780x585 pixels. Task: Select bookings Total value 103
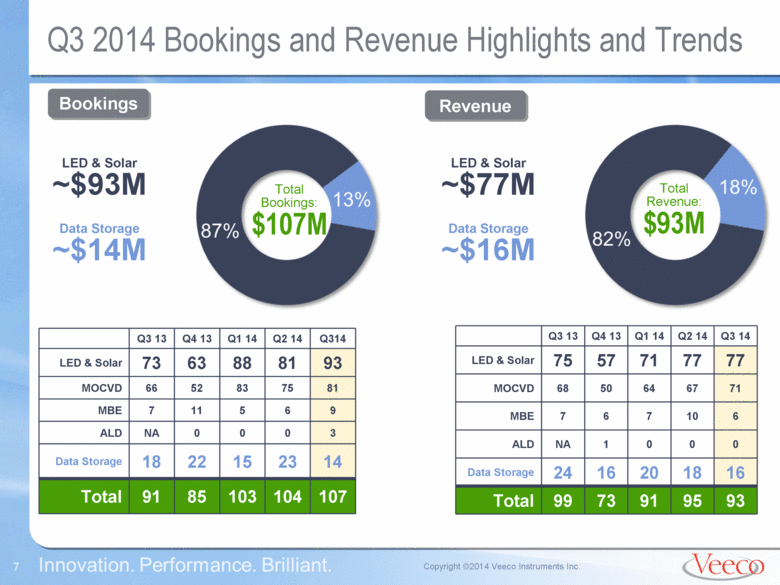click(x=242, y=496)
